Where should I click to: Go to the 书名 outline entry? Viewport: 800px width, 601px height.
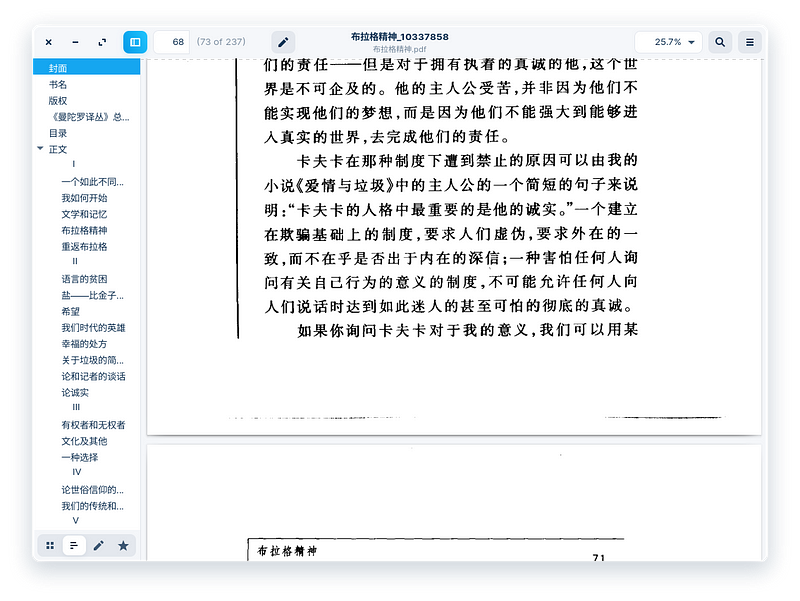(87, 84)
